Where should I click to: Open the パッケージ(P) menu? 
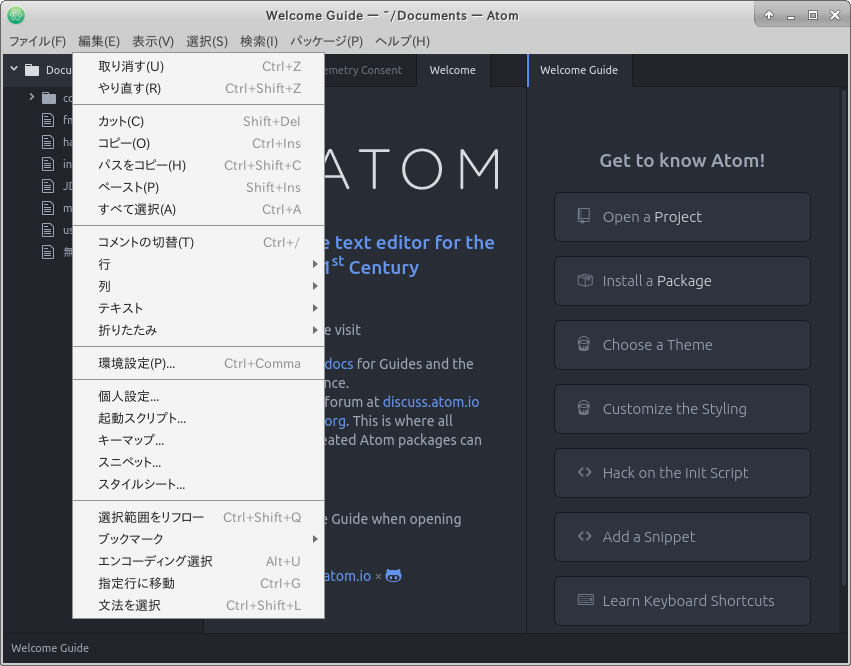coord(326,41)
